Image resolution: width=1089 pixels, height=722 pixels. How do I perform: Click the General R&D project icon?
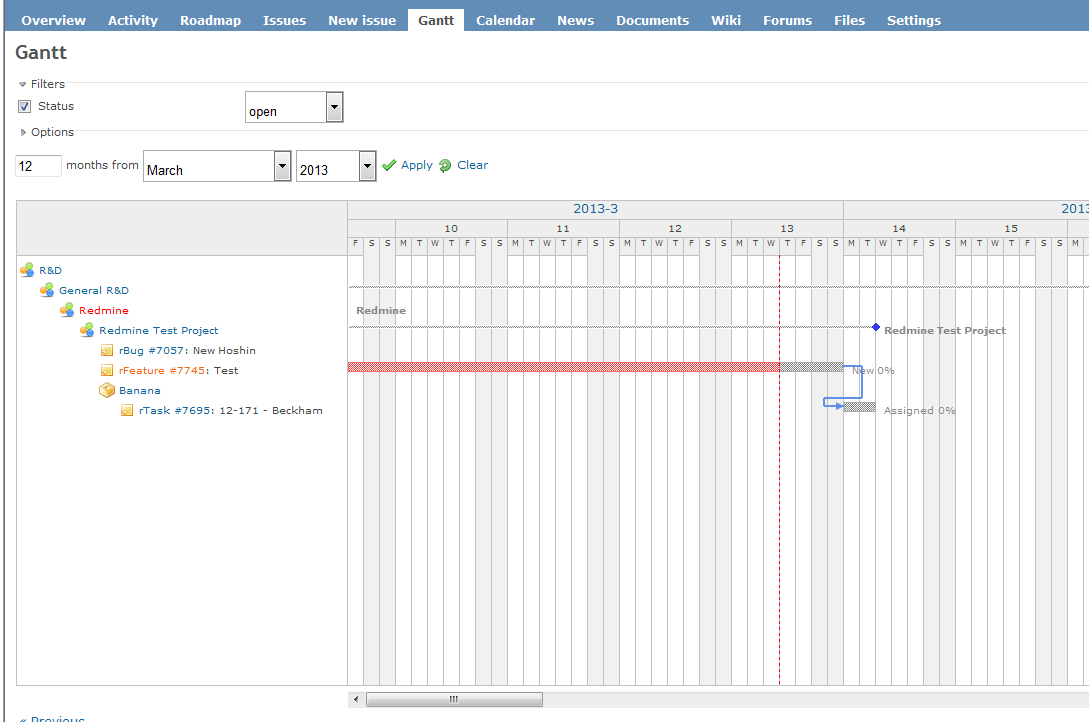coord(47,290)
